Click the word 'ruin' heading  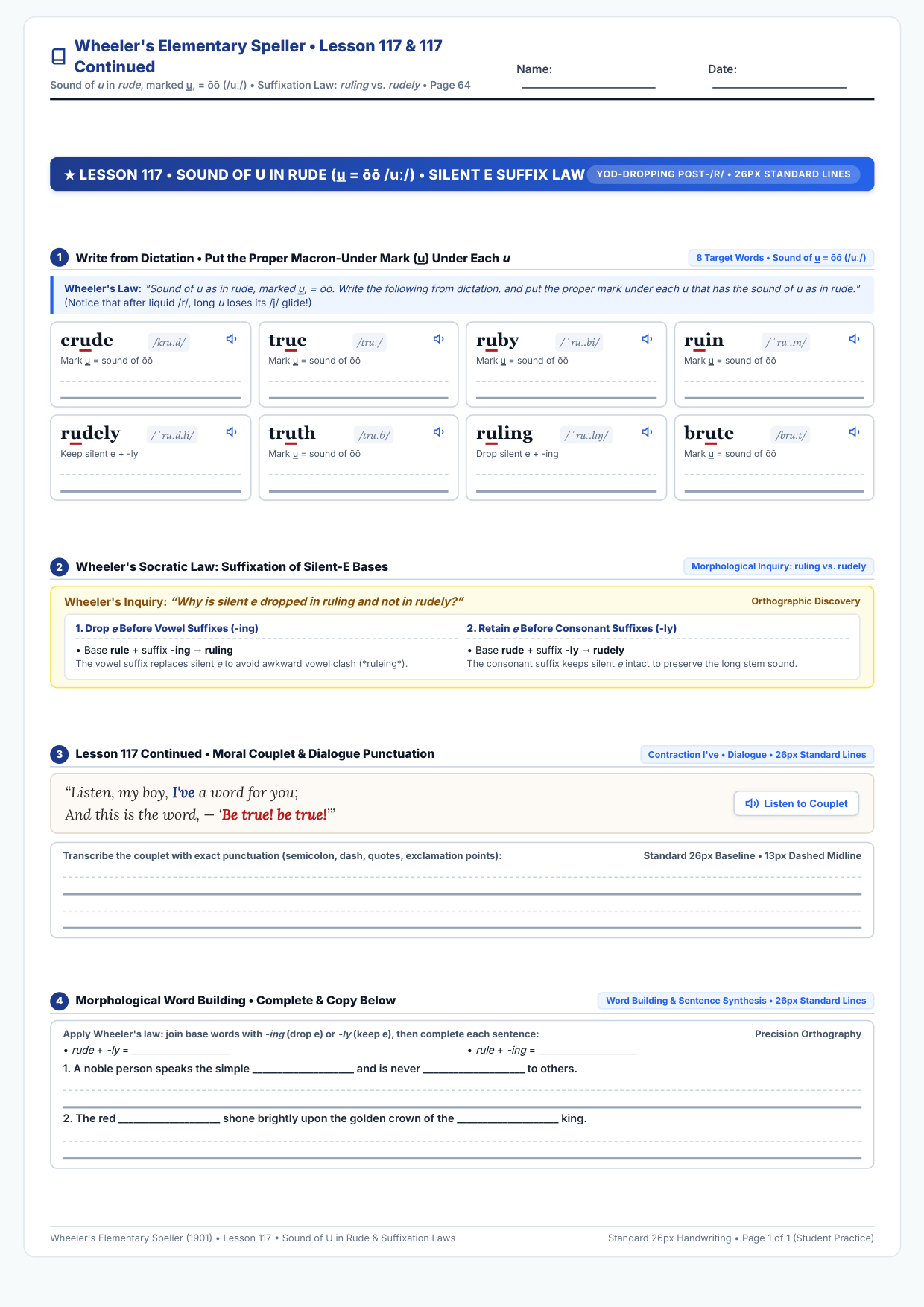click(704, 340)
